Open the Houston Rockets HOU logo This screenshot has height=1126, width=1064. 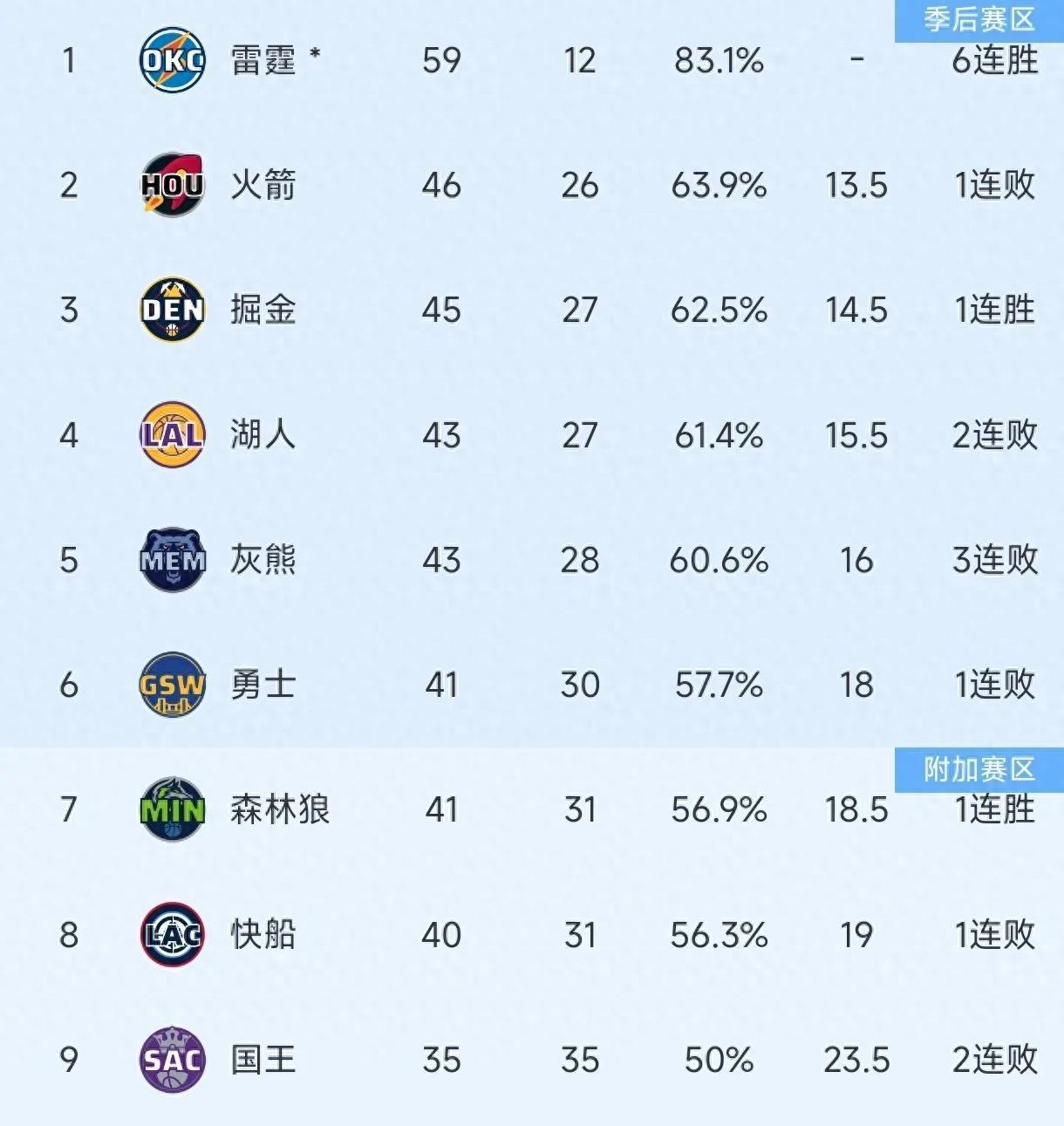[x=173, y=185]
